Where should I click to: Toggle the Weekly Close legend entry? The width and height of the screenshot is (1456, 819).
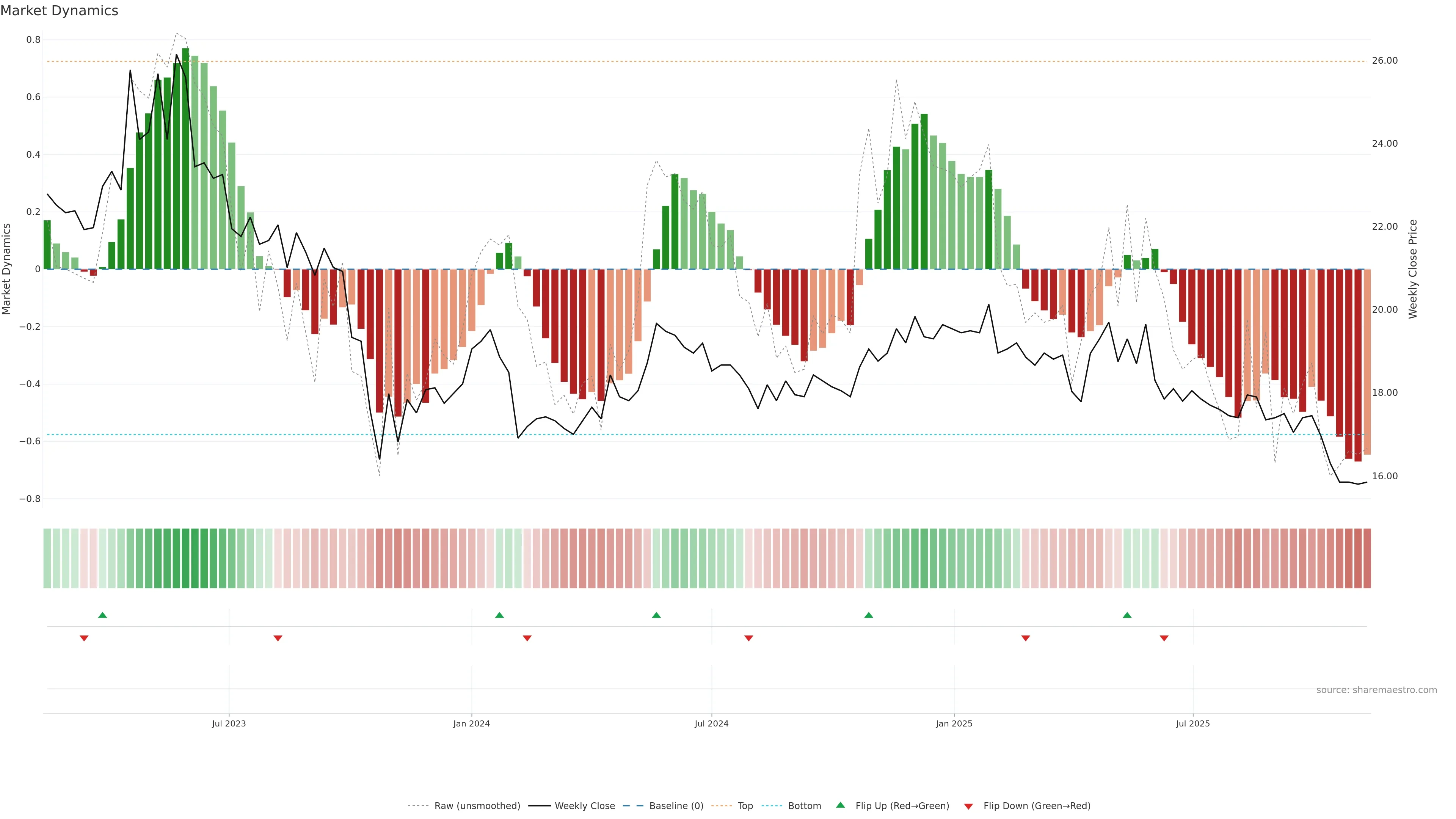[x=584, y=806]
